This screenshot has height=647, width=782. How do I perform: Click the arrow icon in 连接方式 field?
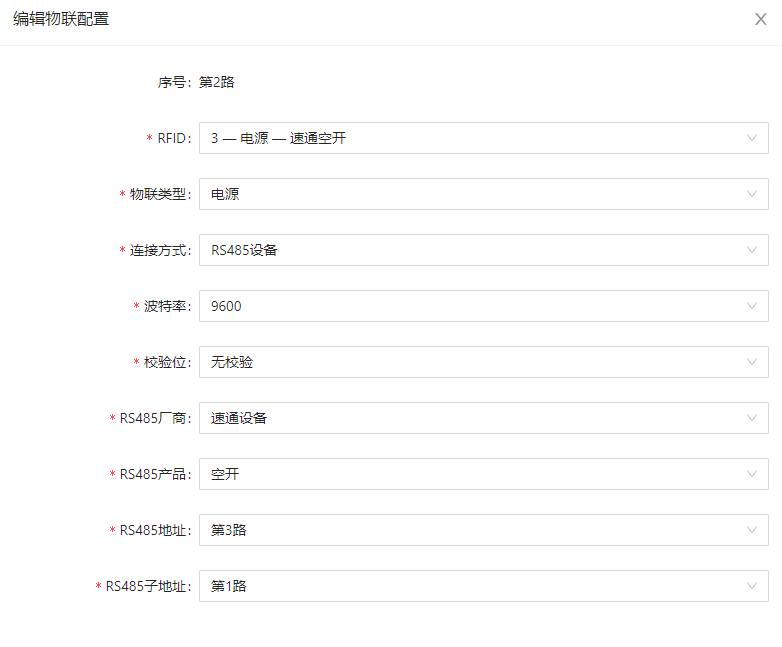pos(752,250)
